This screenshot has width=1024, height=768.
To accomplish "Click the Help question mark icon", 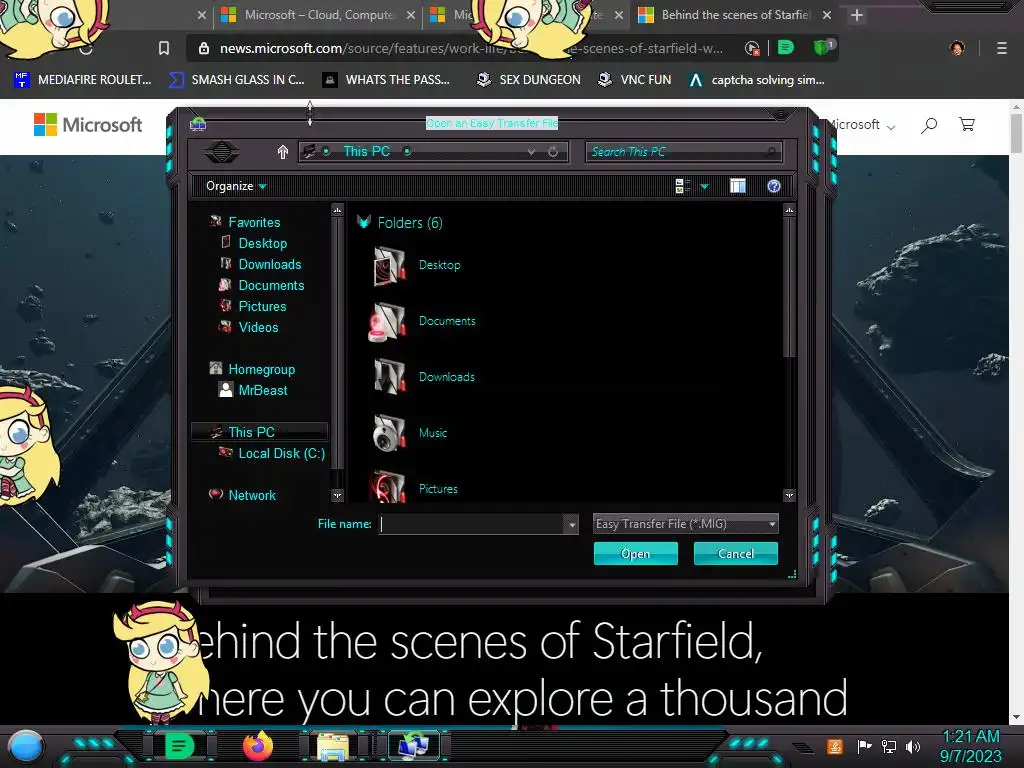I will pyautogui.click(x=774, y=186).
